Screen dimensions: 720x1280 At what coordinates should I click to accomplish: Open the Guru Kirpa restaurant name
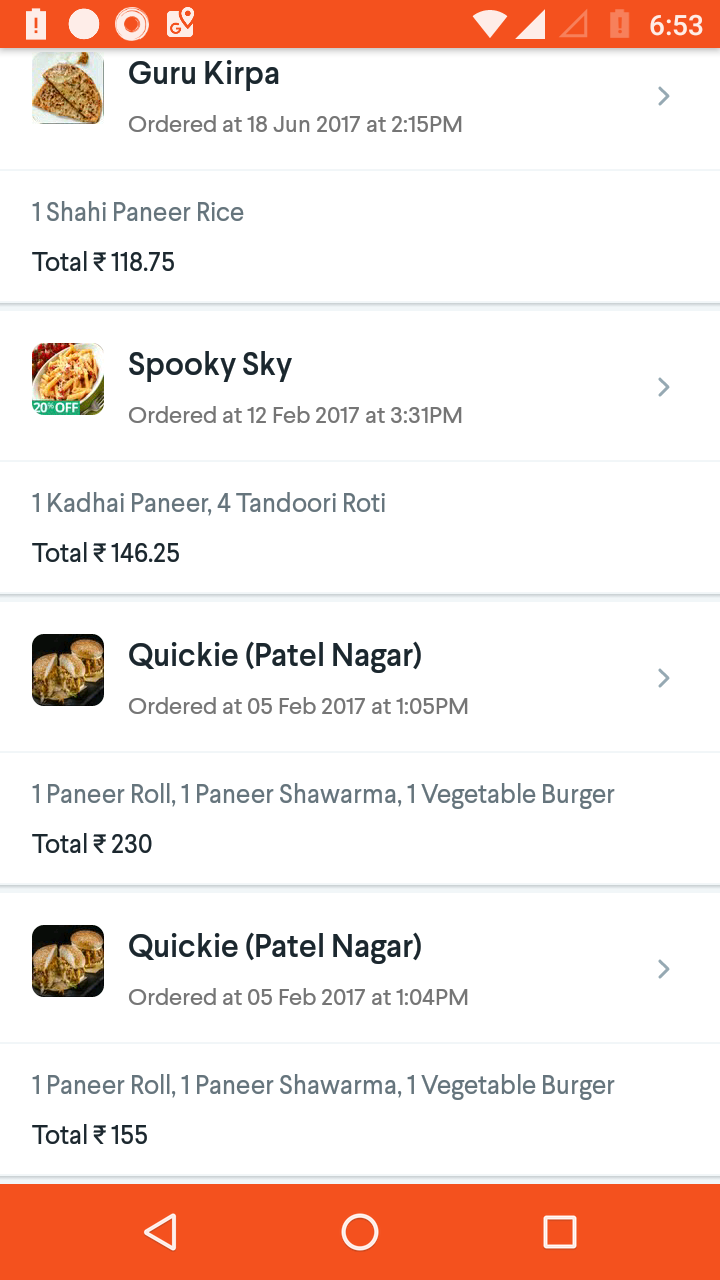pos(204,74)
